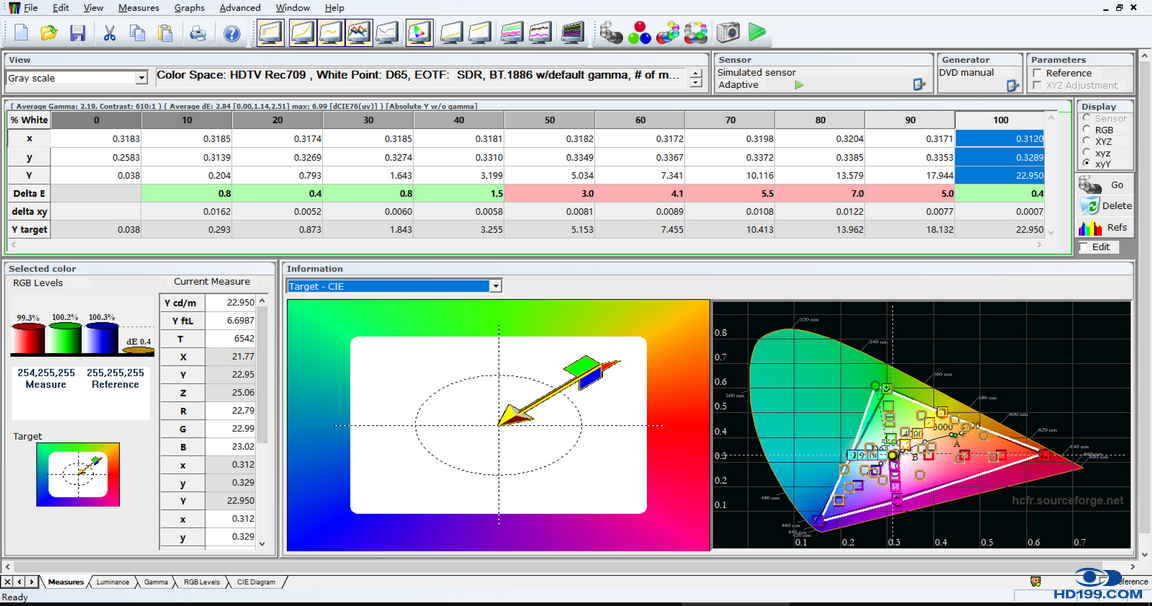
Task: Open the saturation shift graph with pink lines
Action: tap(540, 32)
